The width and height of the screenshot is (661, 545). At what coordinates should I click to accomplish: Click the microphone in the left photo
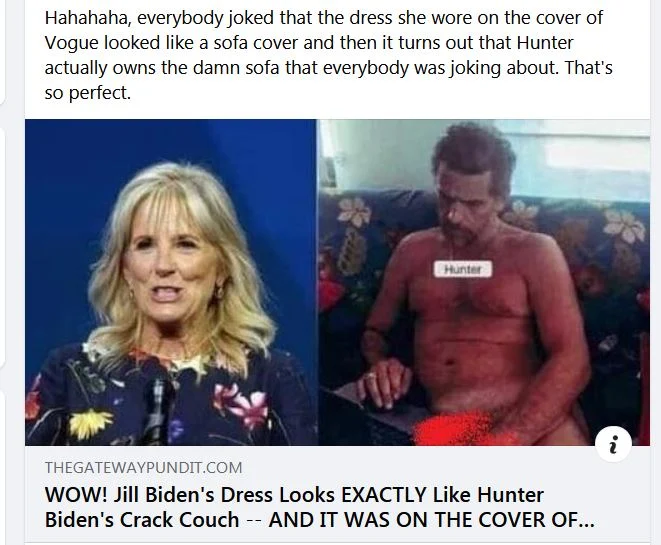click(159, 407)
